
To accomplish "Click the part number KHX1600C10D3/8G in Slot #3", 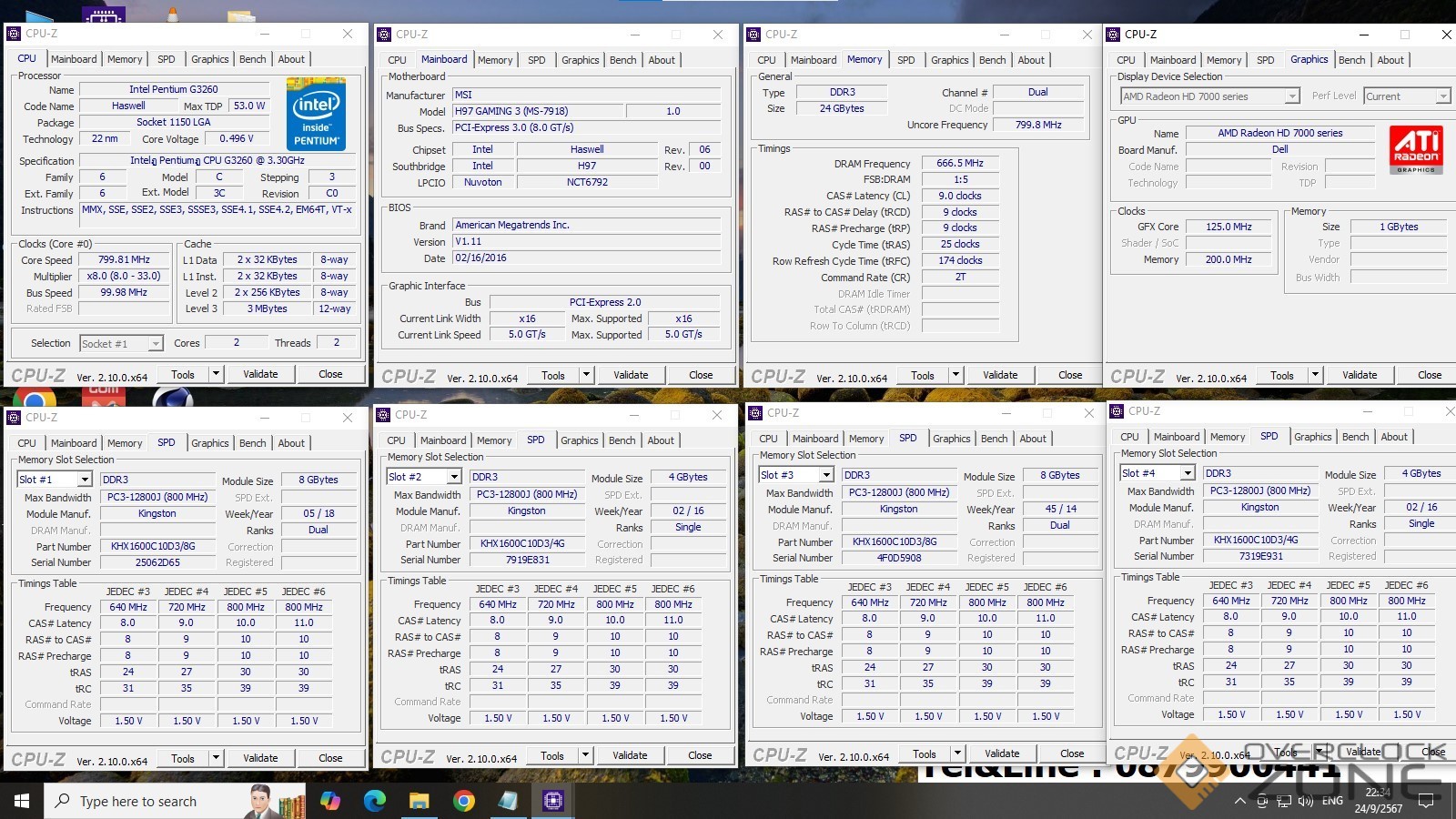I will [x=898, y=541].
